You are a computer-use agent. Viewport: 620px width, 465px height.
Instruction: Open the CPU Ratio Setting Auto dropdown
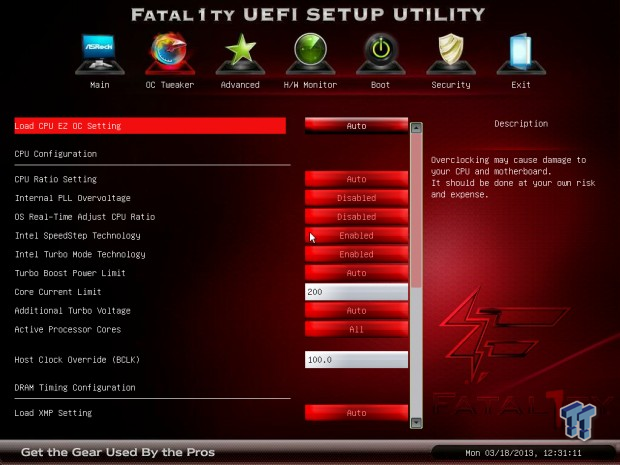tap(356, 179)
